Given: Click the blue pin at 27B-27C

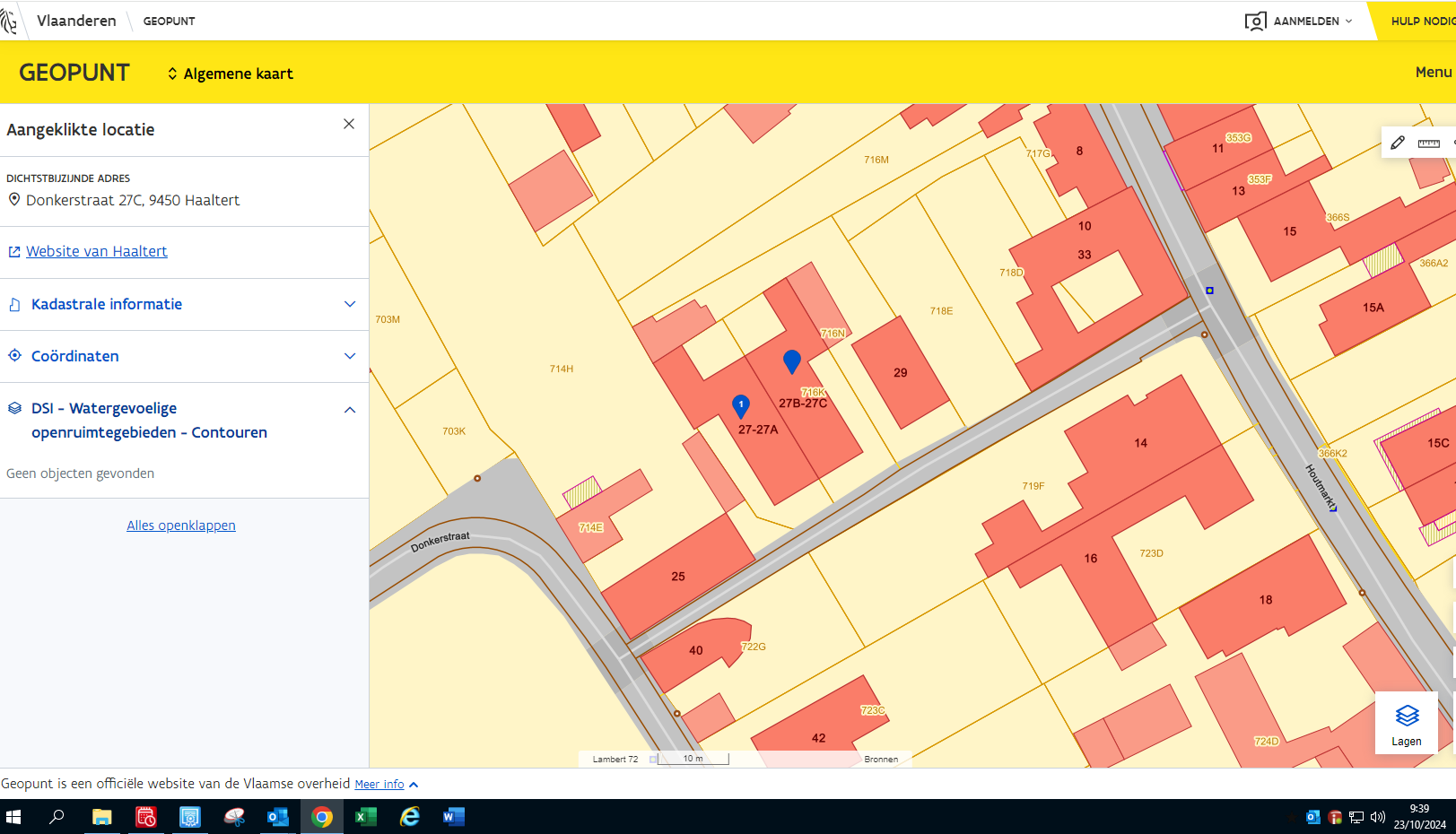Looking at the screenshot, I should [791, 361].
